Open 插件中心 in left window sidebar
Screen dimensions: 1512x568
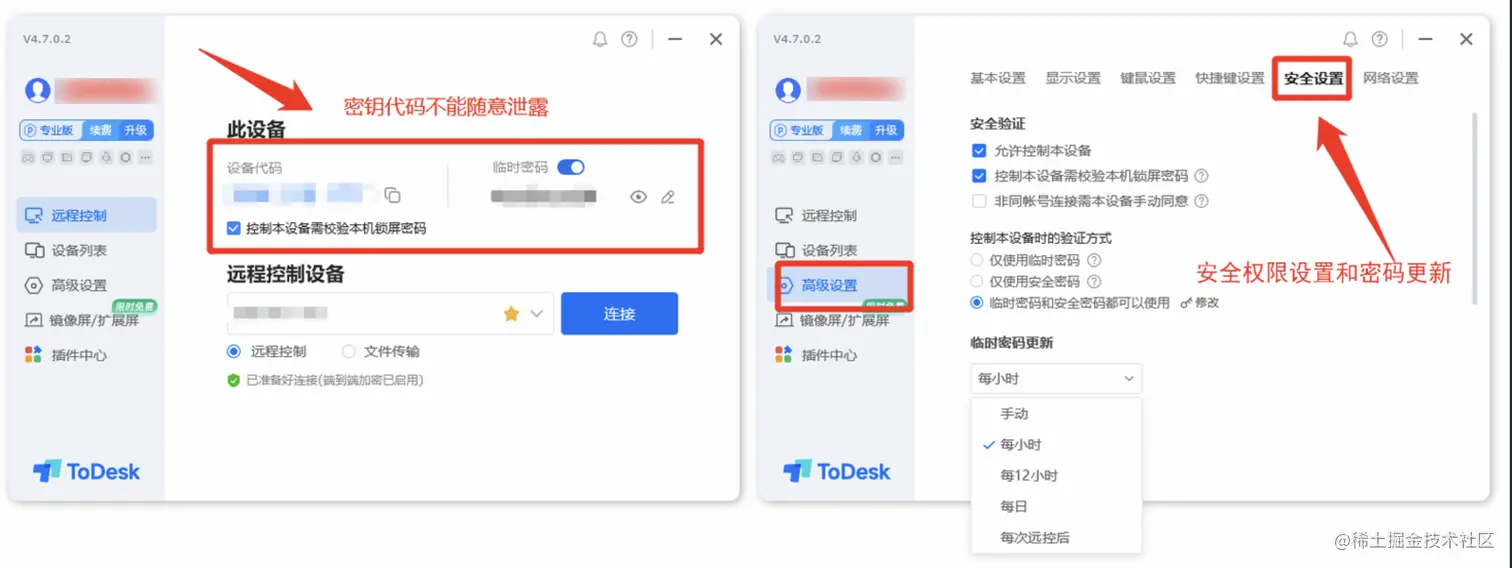click(x=66, y=355)
